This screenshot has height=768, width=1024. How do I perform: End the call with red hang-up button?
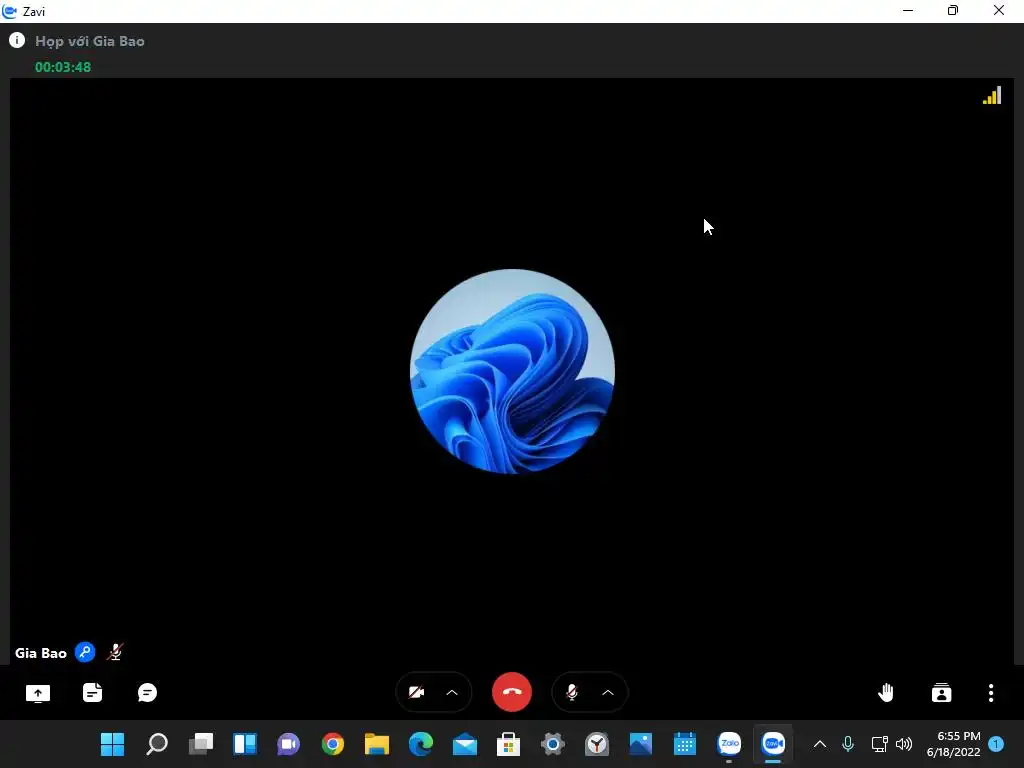click(x=511, y=692)
